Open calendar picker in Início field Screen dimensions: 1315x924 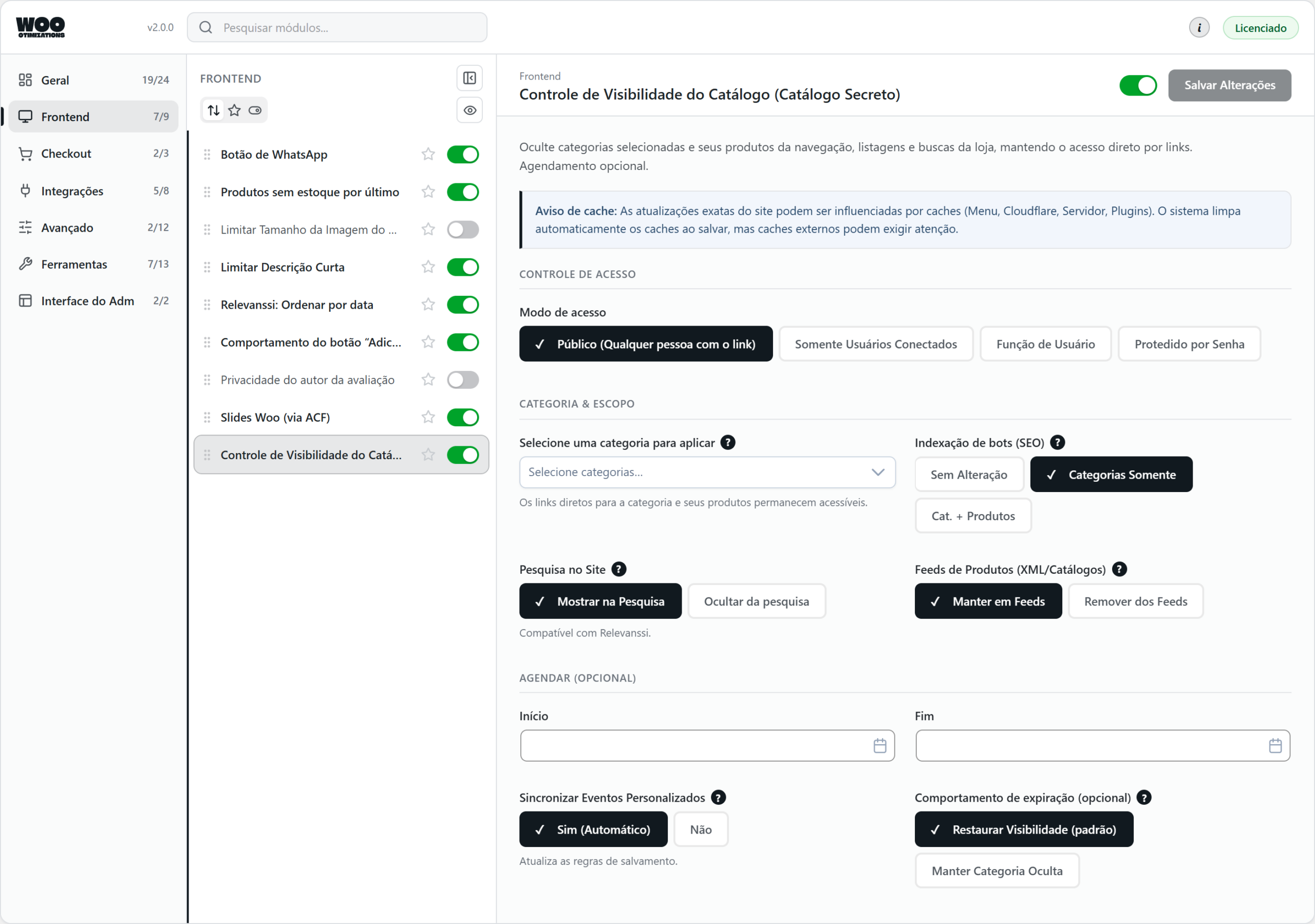coord(880,745)
